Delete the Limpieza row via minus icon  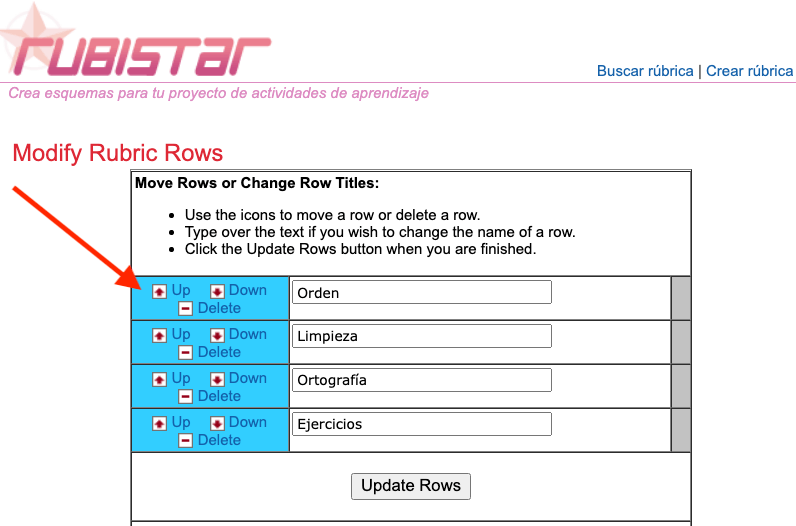click(x=185, y=353)
